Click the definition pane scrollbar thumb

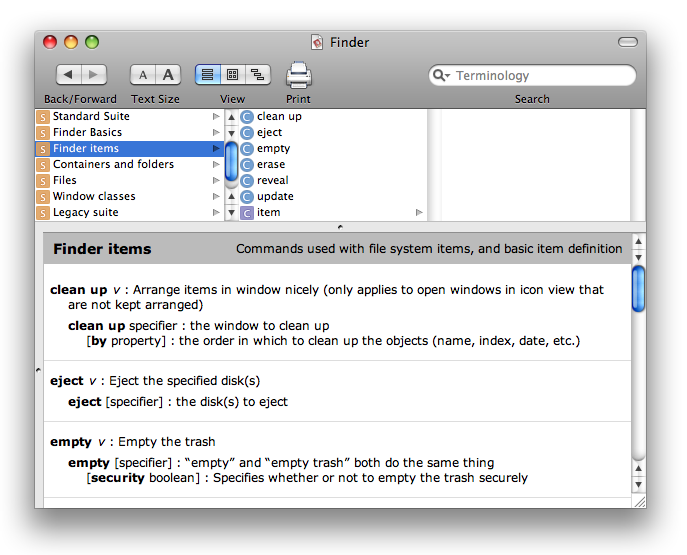tap(639, 289)
